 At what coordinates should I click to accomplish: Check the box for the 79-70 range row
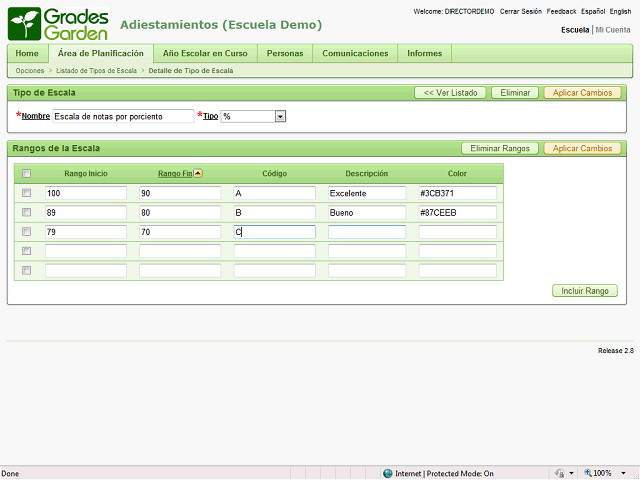click(27, 231)
